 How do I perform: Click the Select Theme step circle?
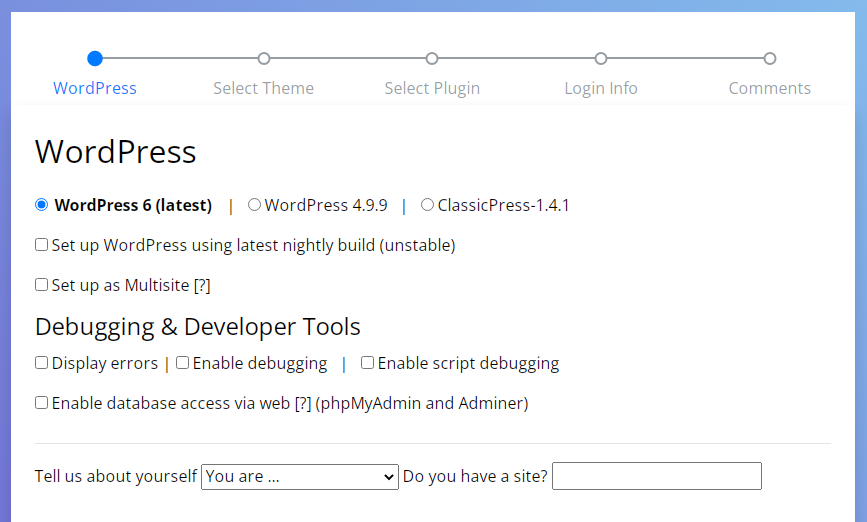[264, 58]
